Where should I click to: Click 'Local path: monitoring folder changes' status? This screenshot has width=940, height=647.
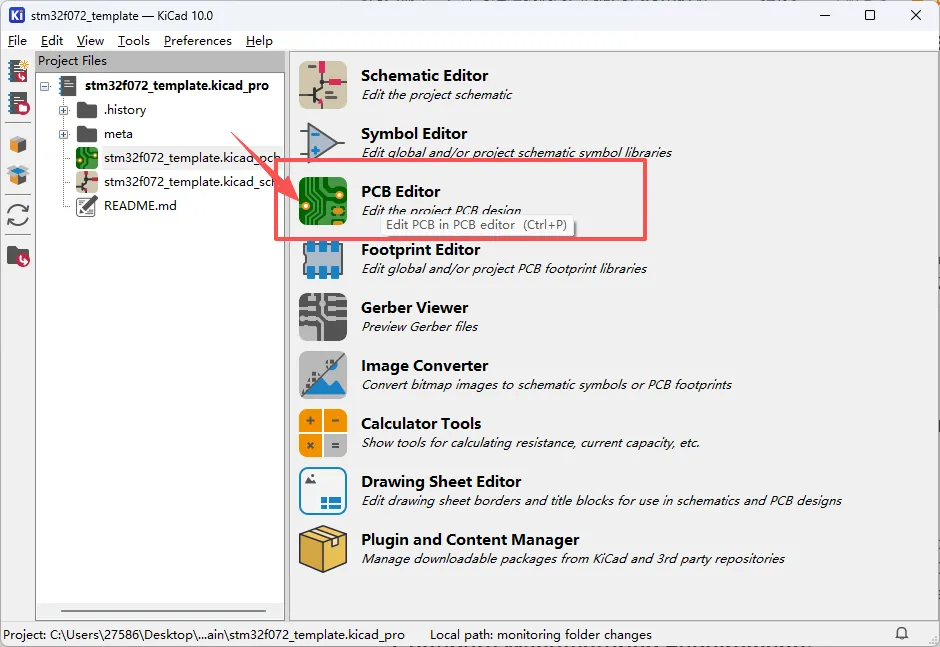coord(541,634)
